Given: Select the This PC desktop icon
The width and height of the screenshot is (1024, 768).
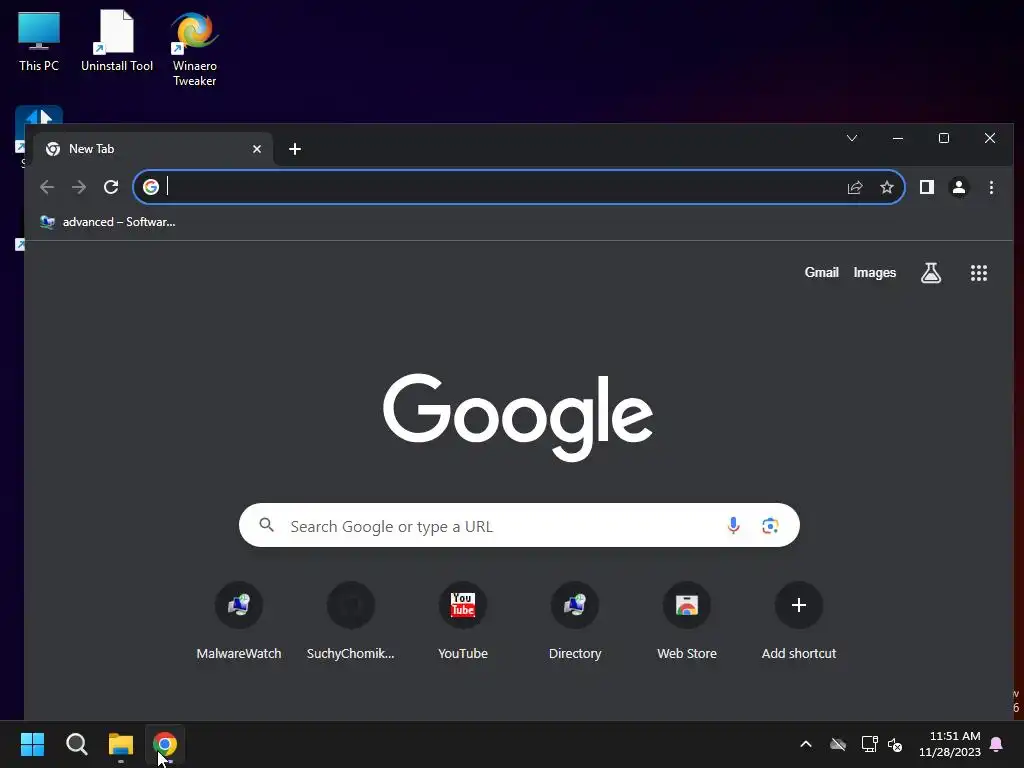Looking at the screenshot, I should pos(39,40).
